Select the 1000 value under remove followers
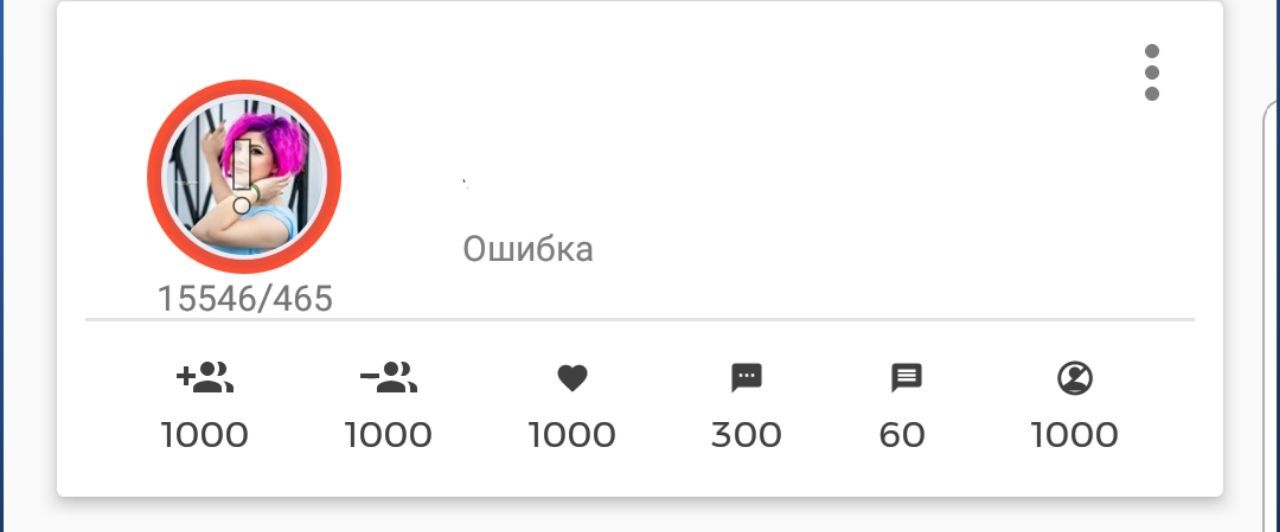This screenshot has height=532, width=1280. 388,435
